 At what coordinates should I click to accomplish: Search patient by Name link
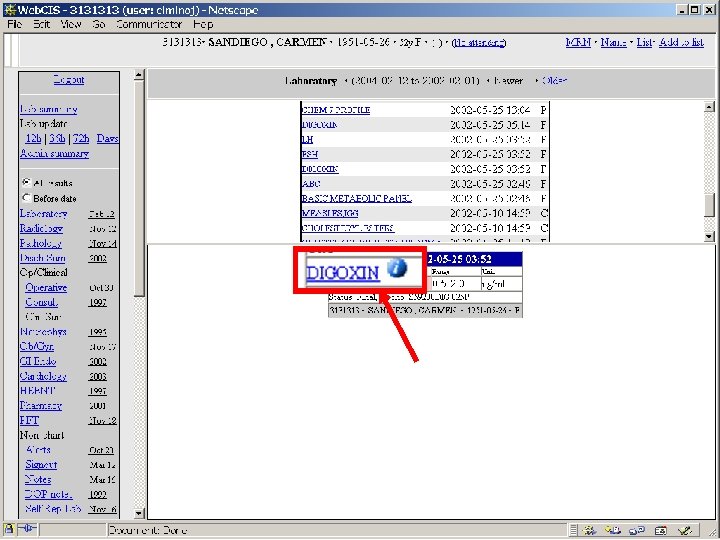(613, 42)
